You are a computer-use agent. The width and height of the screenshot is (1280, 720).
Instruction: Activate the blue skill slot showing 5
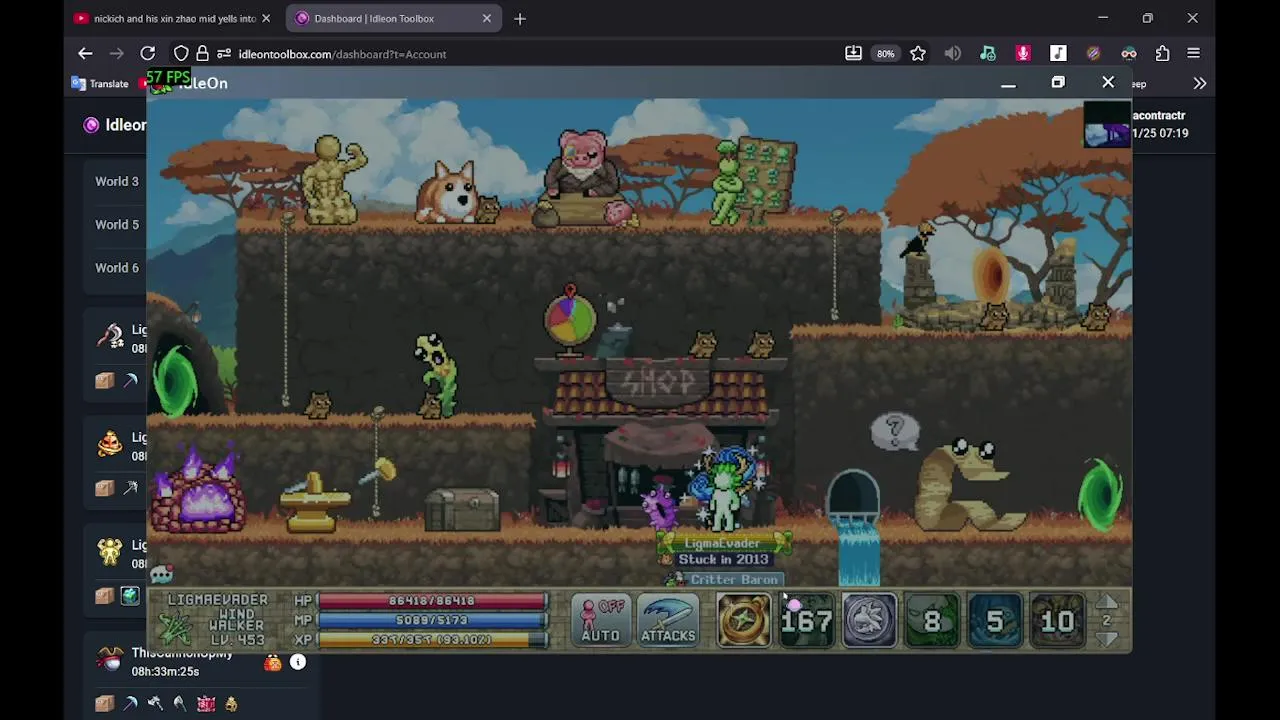(995, 620)
